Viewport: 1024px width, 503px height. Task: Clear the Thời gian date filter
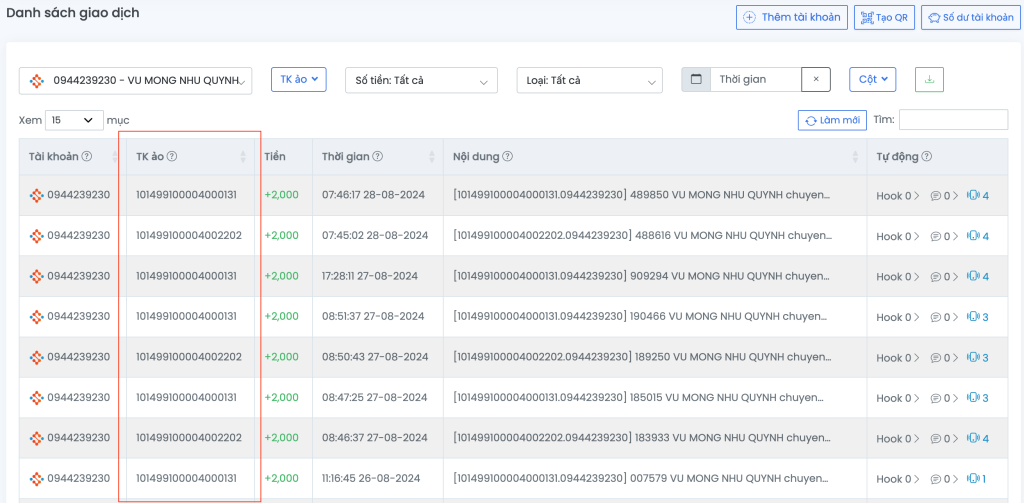tap(816, 80)
